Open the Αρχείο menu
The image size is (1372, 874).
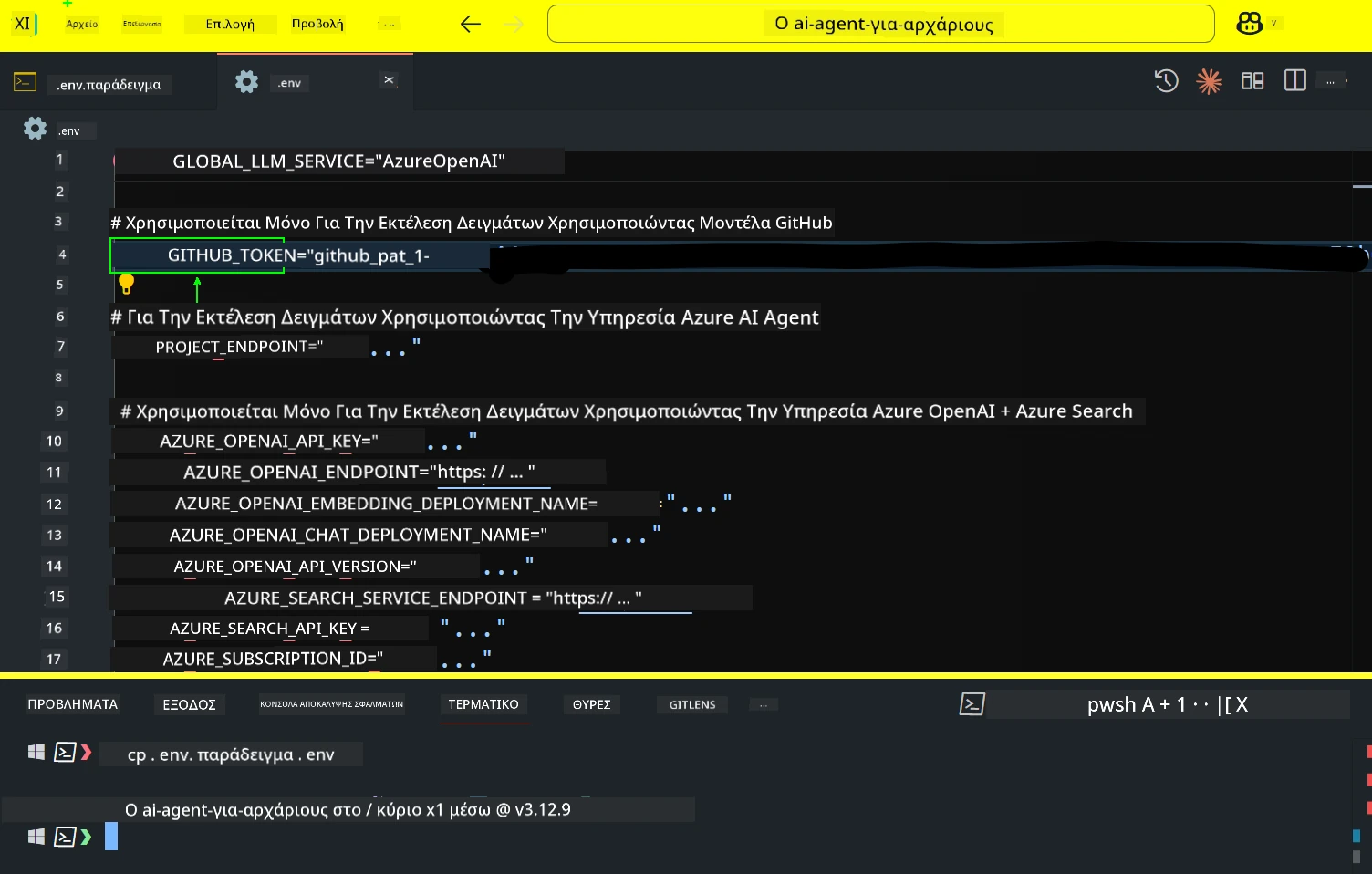coord(82,24)
